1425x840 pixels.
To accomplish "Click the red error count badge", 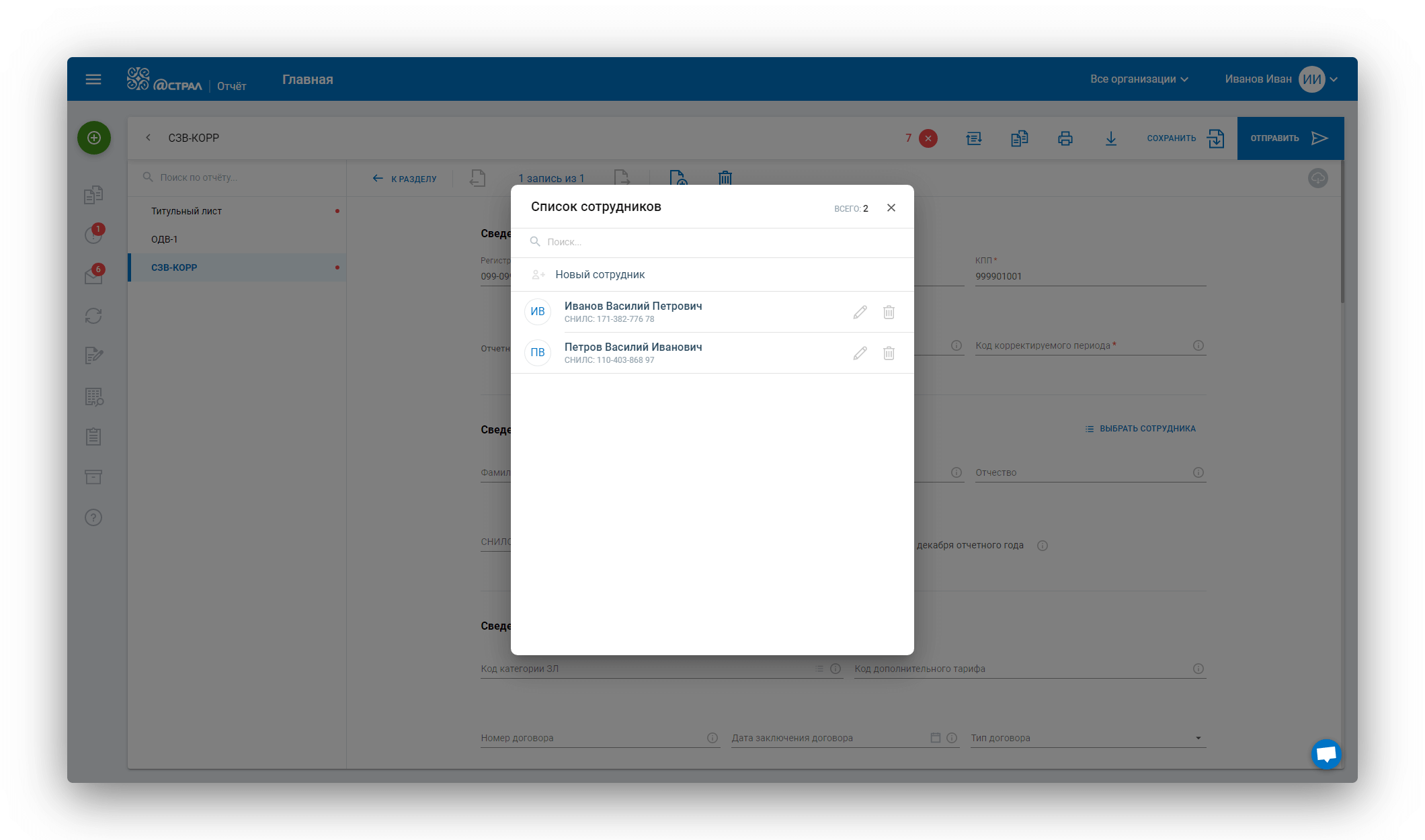I will coord(928,138).
